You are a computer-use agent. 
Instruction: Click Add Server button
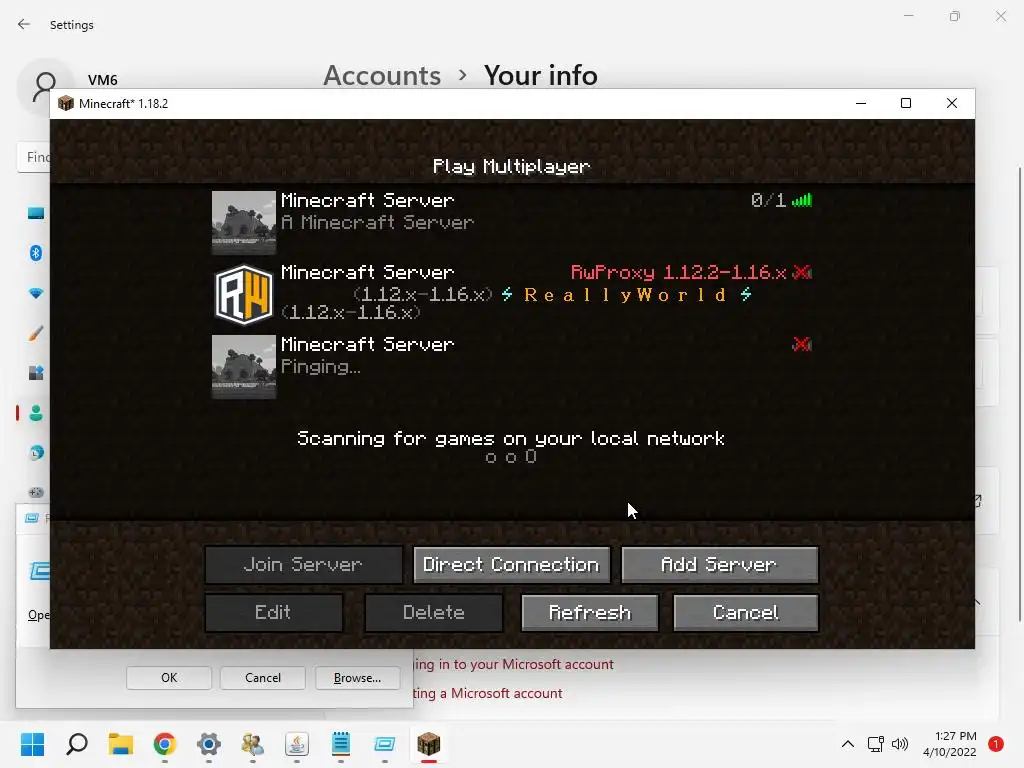[x=719, y=565]
